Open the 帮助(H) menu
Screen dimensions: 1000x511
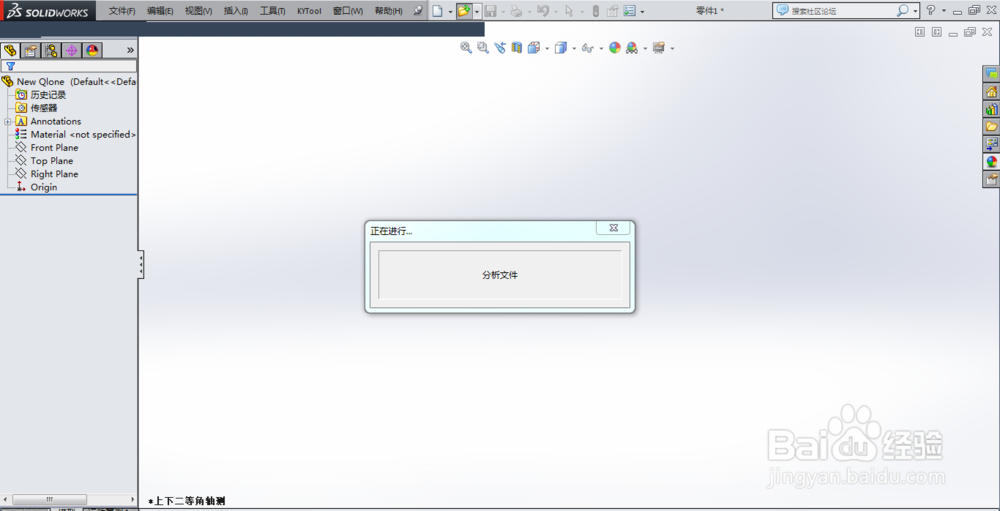click(x=388, y=11)
